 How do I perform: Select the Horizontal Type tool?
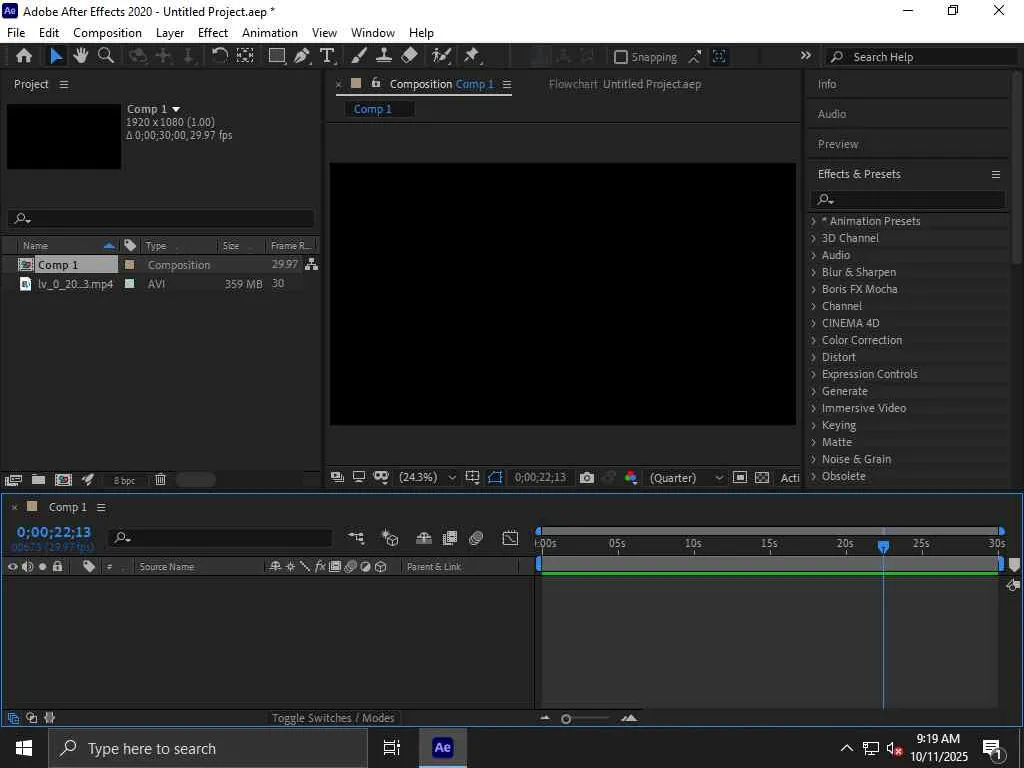pos(327,56)
